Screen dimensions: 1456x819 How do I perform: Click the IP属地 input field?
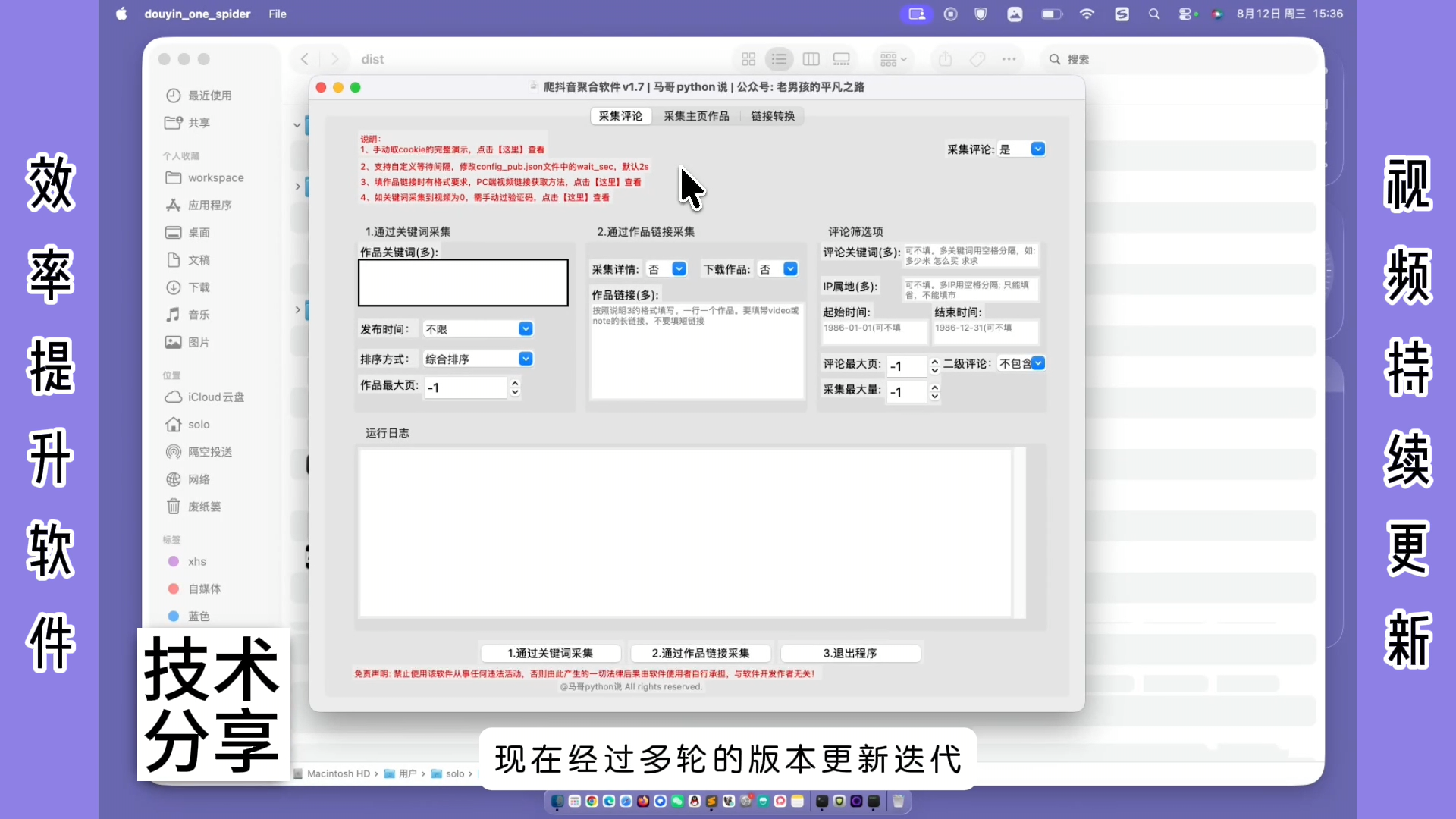coord(971,290)
